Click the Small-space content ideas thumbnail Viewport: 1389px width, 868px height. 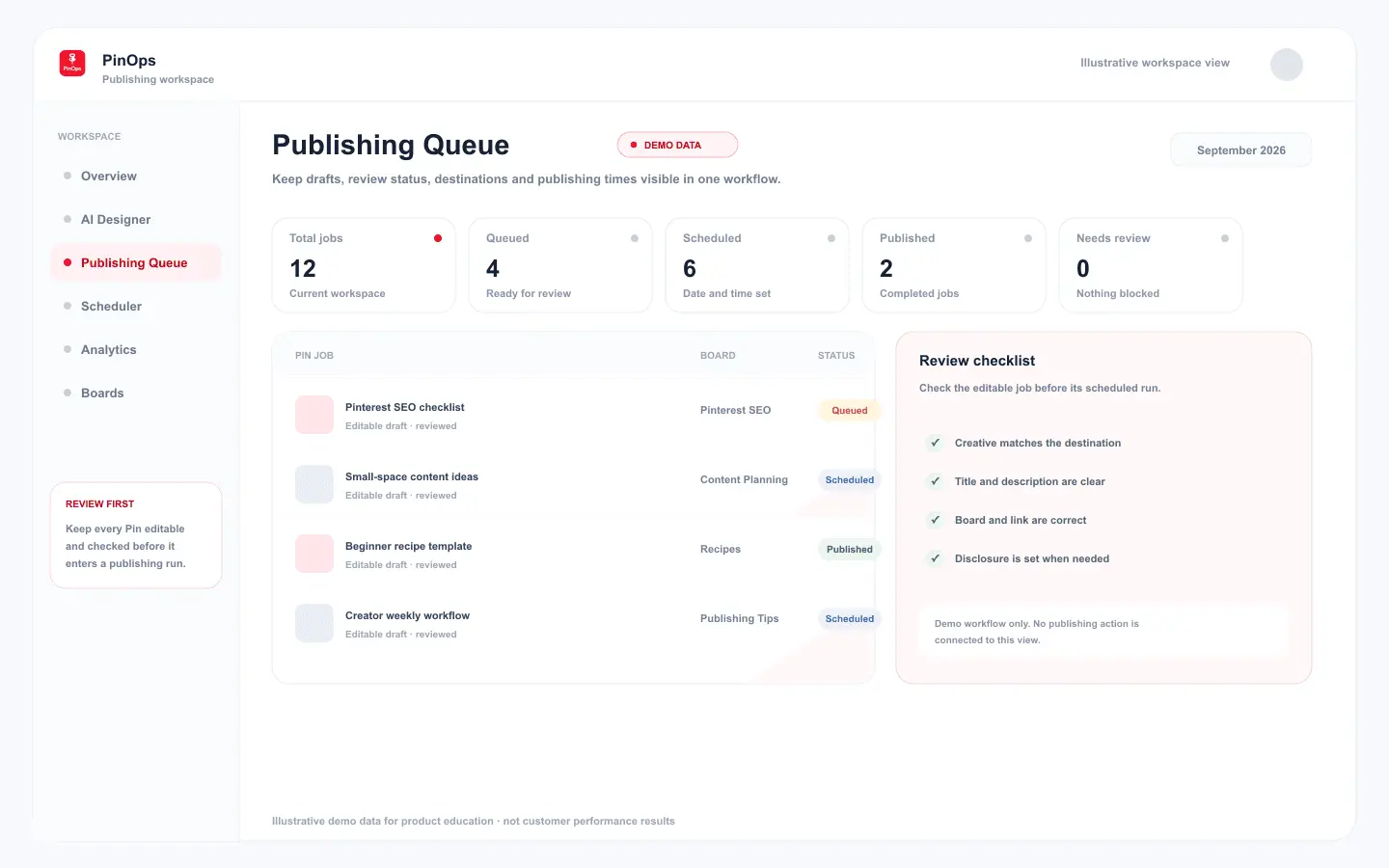(x=314, y=484)
